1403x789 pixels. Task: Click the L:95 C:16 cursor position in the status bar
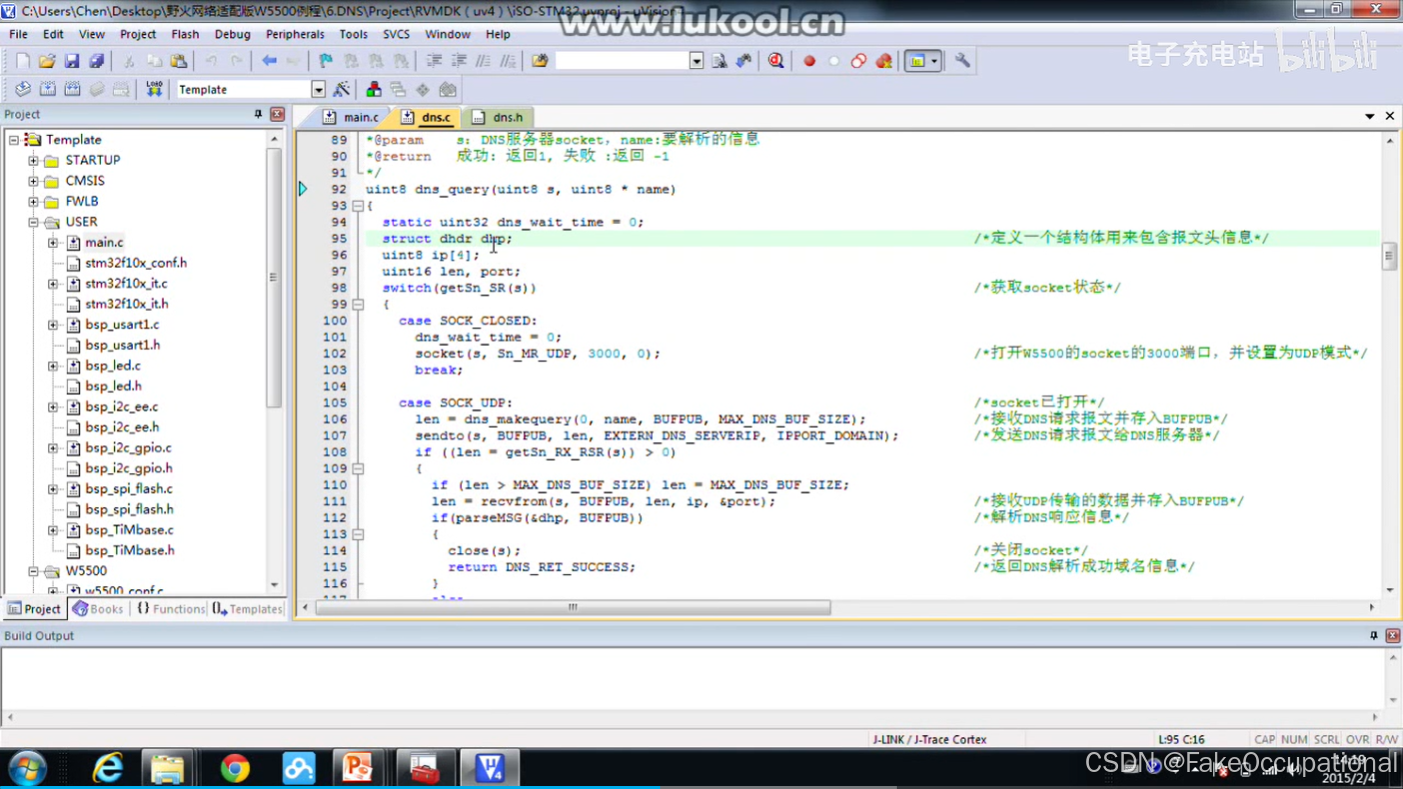click(1181, 740)
